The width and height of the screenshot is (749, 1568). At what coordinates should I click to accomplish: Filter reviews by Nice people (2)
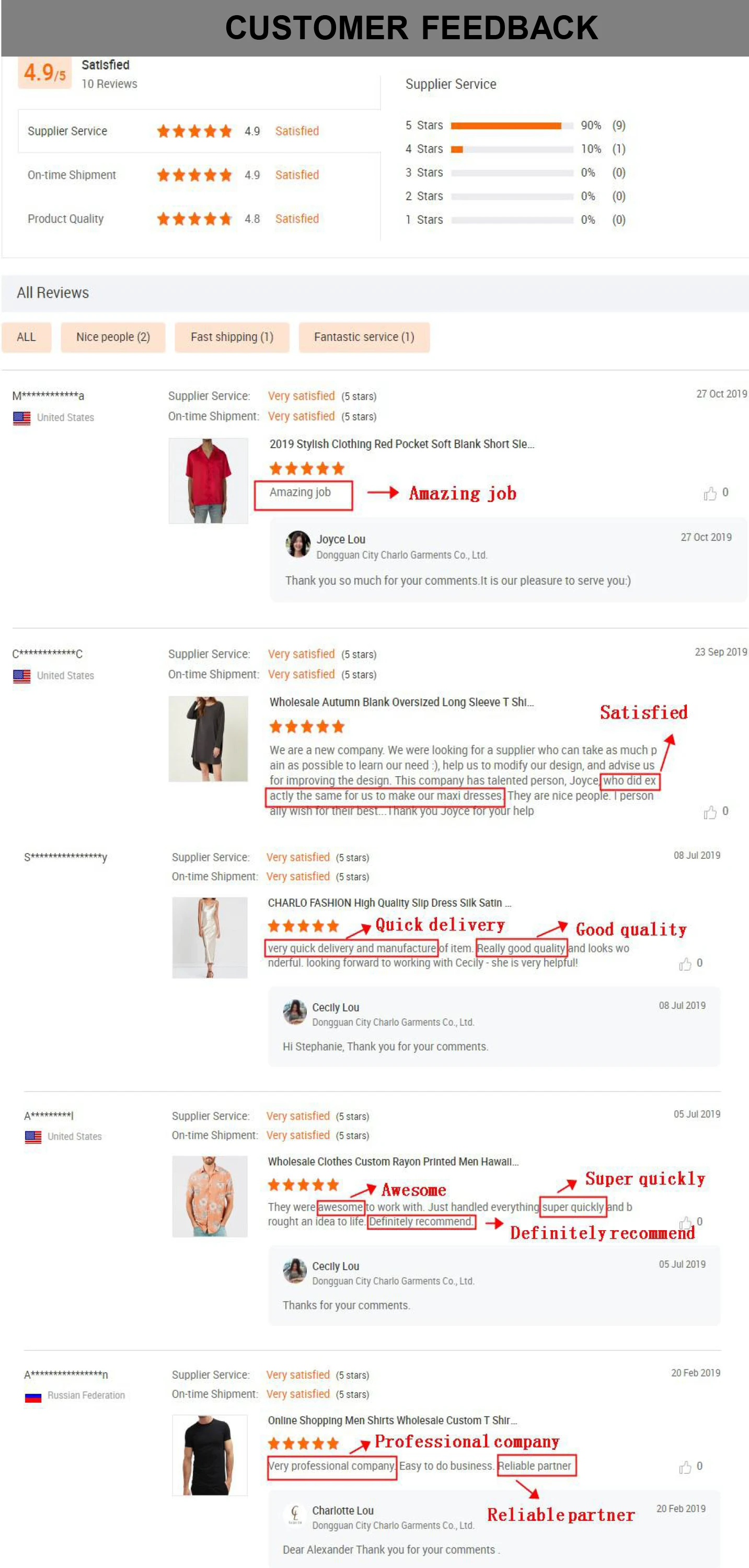[113, 337]
